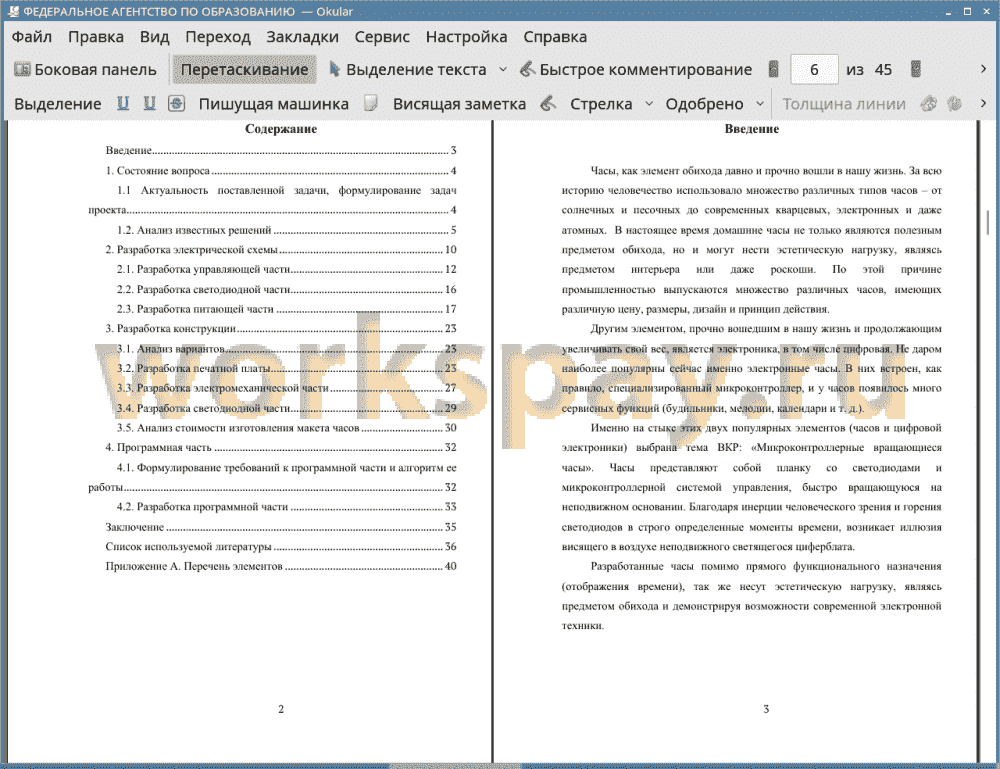Click the Okular window icon in title bar

[x=13, y=11]
